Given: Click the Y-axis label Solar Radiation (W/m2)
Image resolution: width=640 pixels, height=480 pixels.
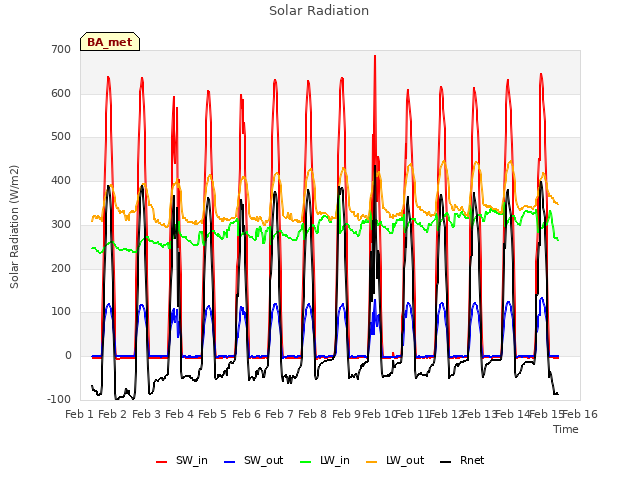Looking at the screenshot, I should [14, 227].
